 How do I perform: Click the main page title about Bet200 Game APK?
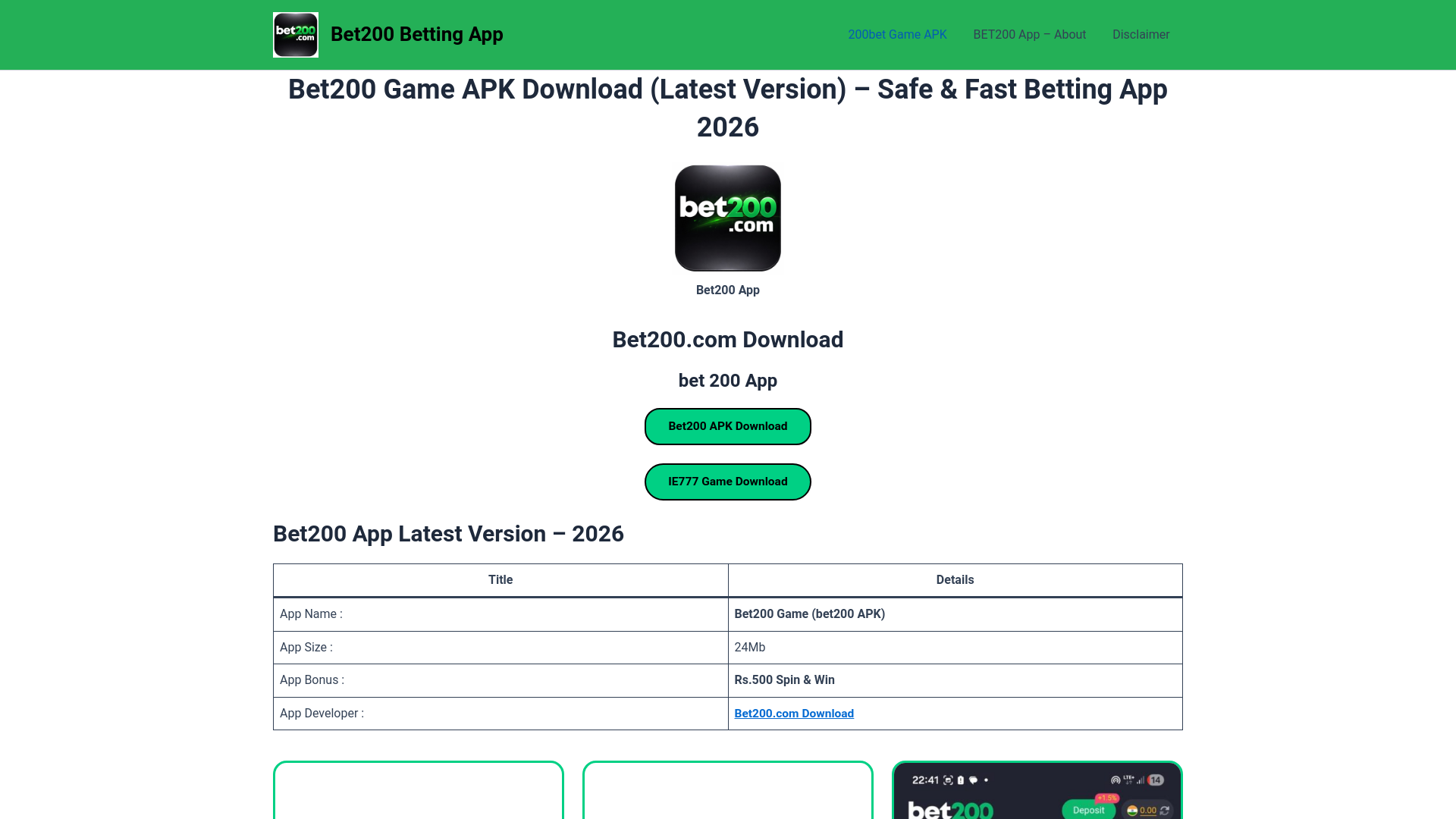tap(728, 108)
